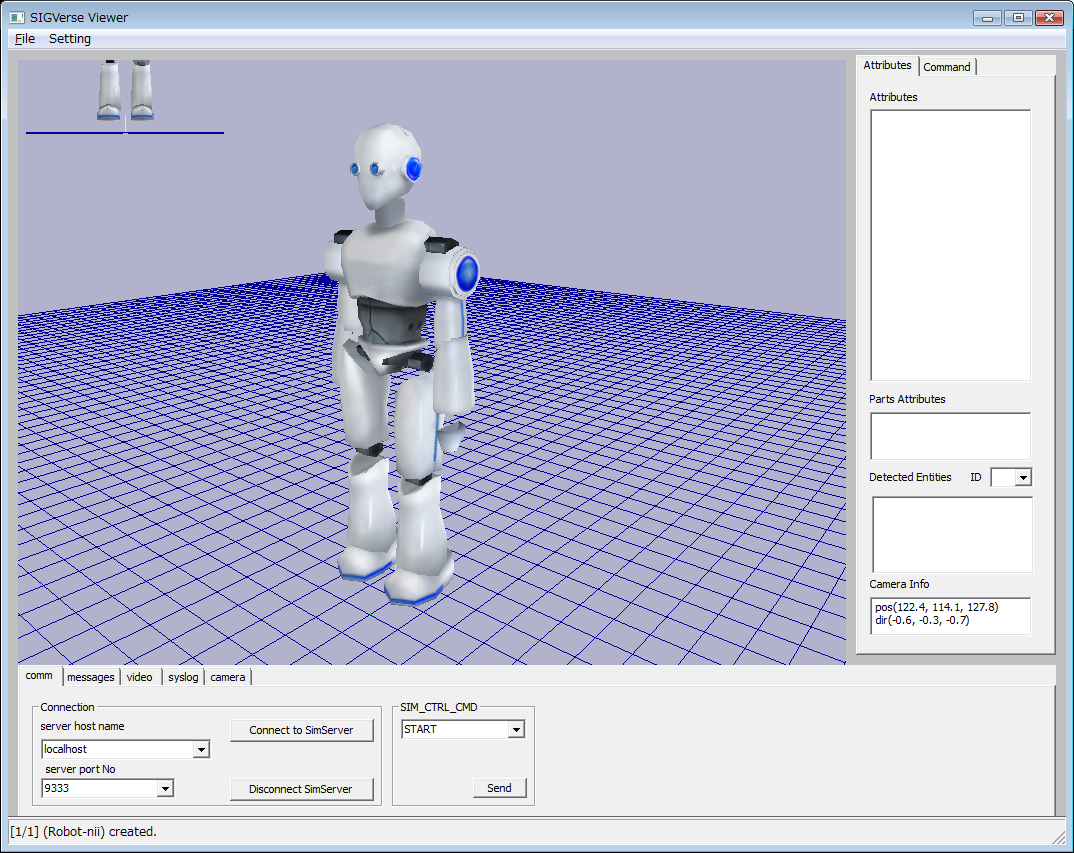1074x853 pixels.
Task: Show the syslog tab
Action: (x=183, y=677)
